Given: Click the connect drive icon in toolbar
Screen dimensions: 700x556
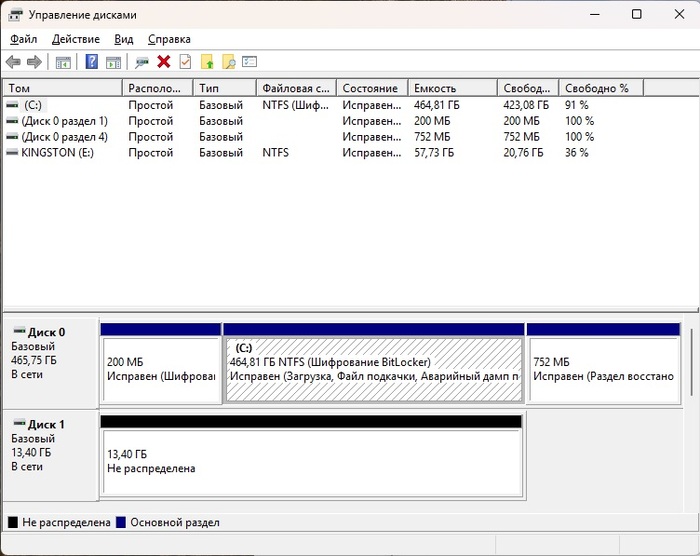Looking at the screenshot, I should click(x=142, y=62).
